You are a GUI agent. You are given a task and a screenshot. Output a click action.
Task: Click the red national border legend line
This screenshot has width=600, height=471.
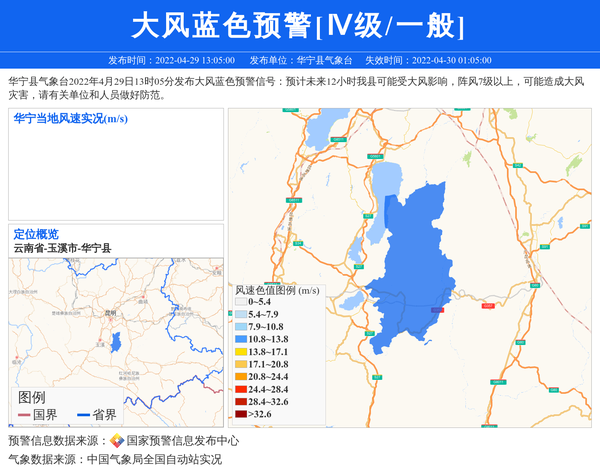(23, 415)
